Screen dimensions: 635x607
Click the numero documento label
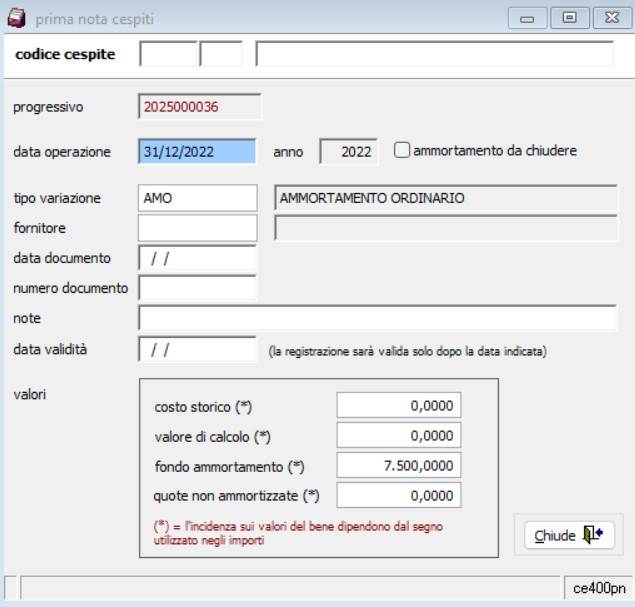click(x=70, y=288)
